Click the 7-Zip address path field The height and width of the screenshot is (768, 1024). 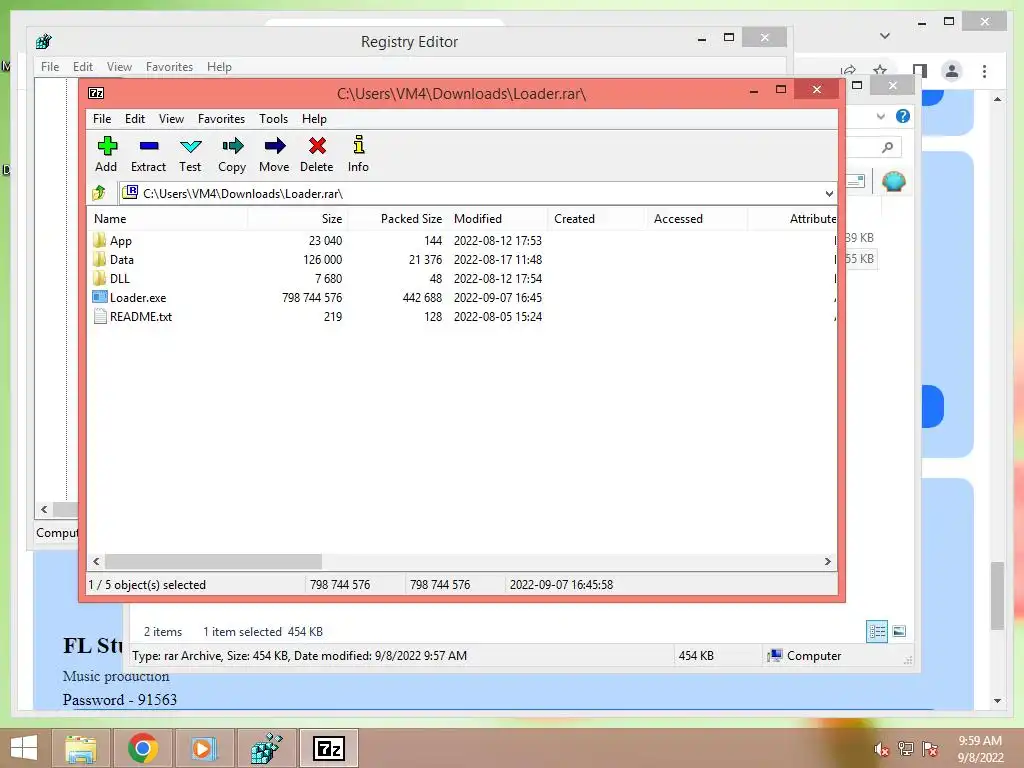(x=477, y=193)
